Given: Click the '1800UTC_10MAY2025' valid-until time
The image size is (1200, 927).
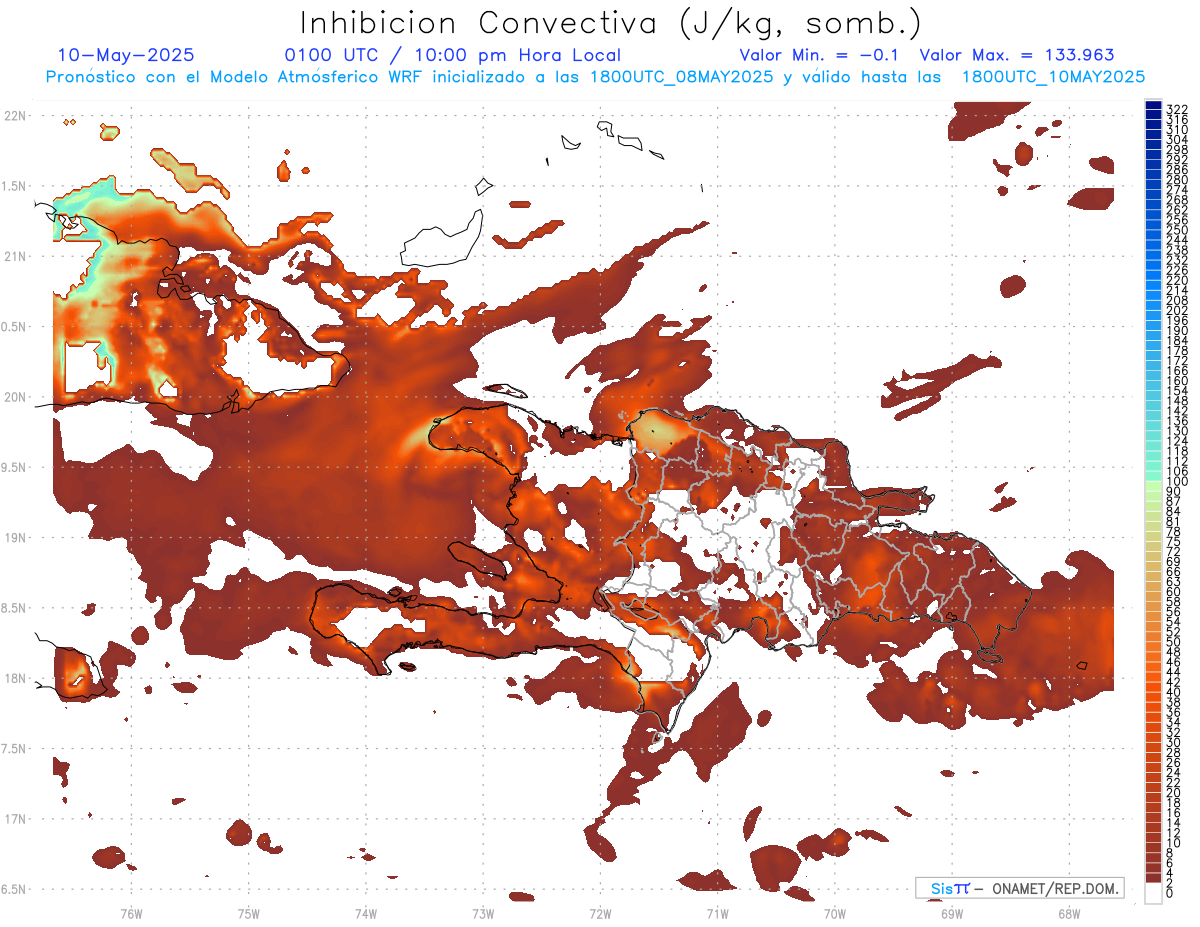Looking at the screenshot, I should point(1053,77).
